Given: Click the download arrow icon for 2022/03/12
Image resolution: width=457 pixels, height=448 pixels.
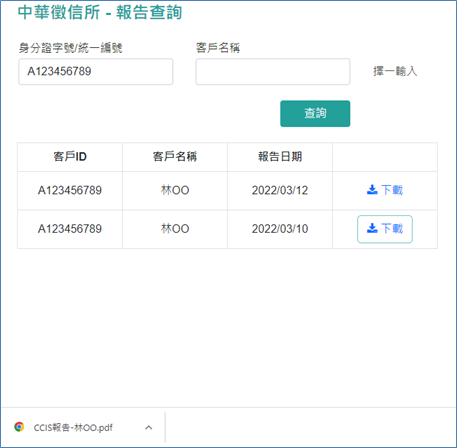Looking at the screenshot, I should tap(372, 190).
